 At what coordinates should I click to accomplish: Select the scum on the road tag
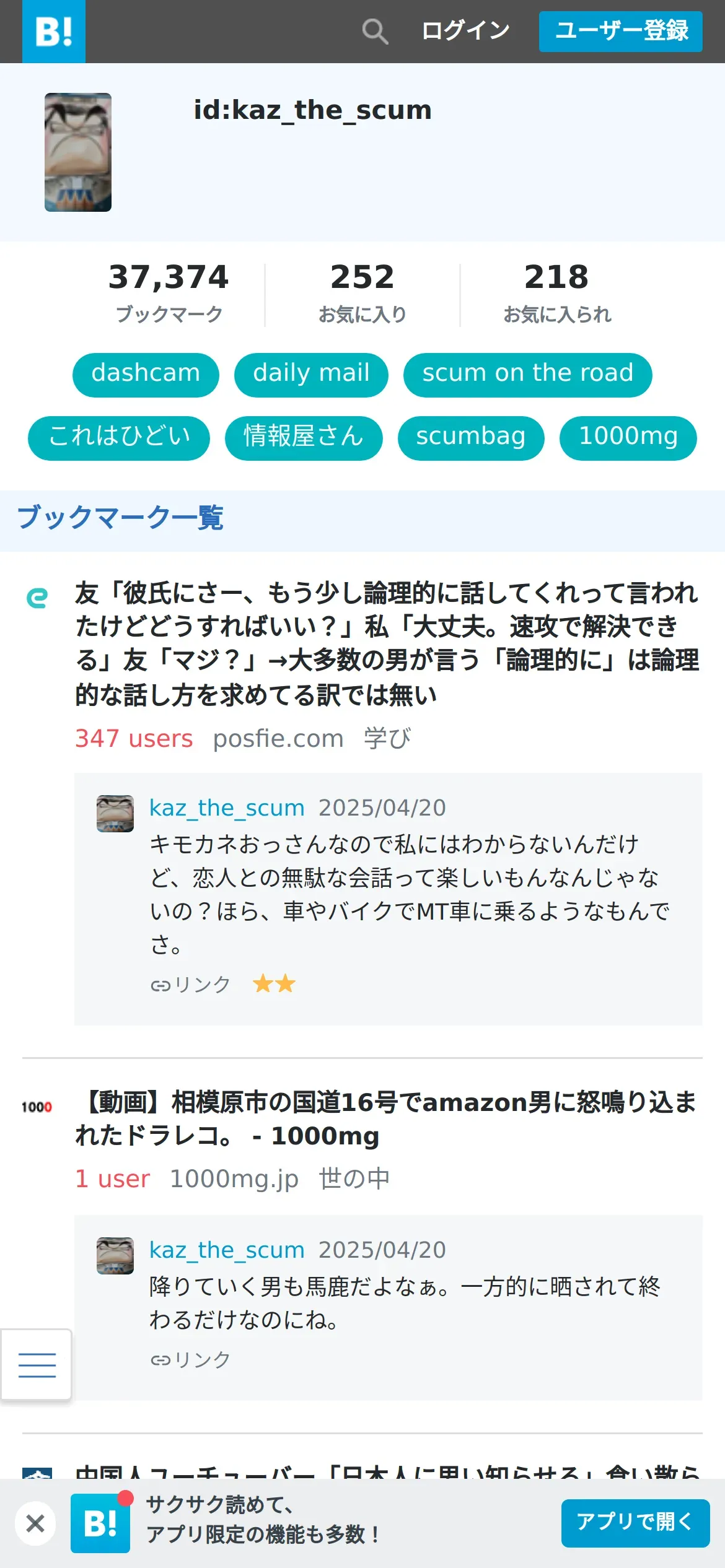528,375
